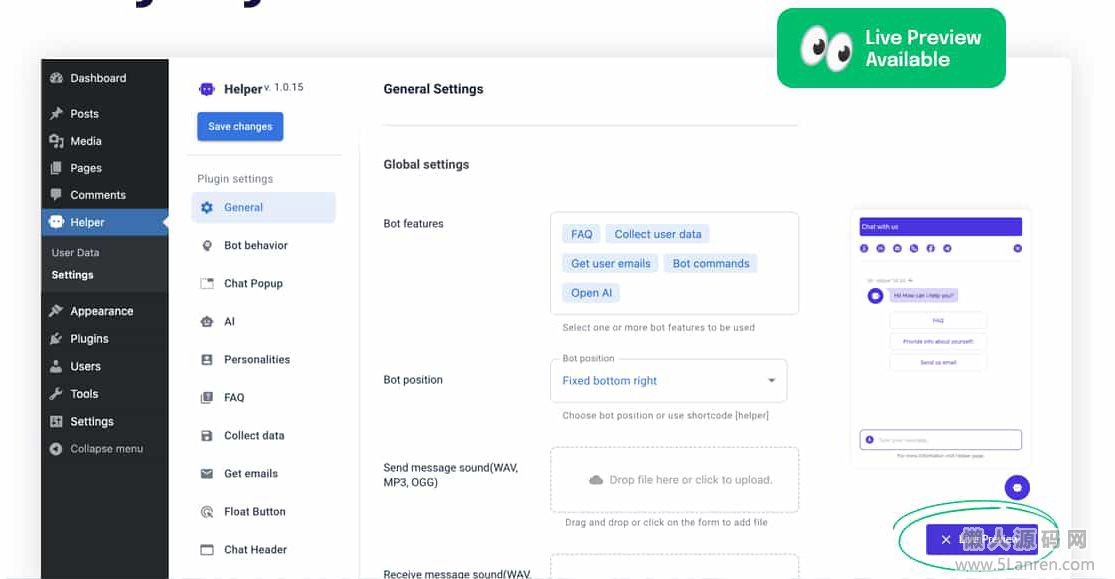Viewport: 1115px width, 579px height.
Task: Open the Comments menu item
Action: pyautogui.click(x=105, y=195)
